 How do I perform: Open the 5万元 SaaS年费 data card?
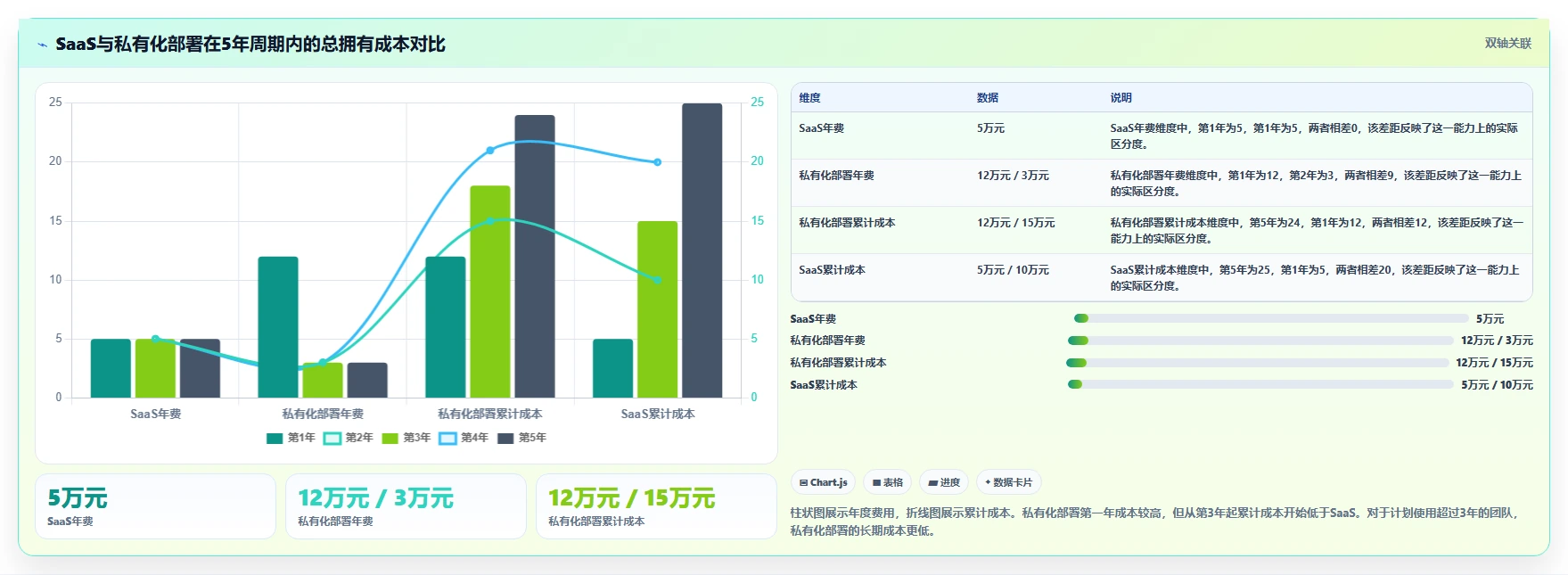[x=155, y=506]
